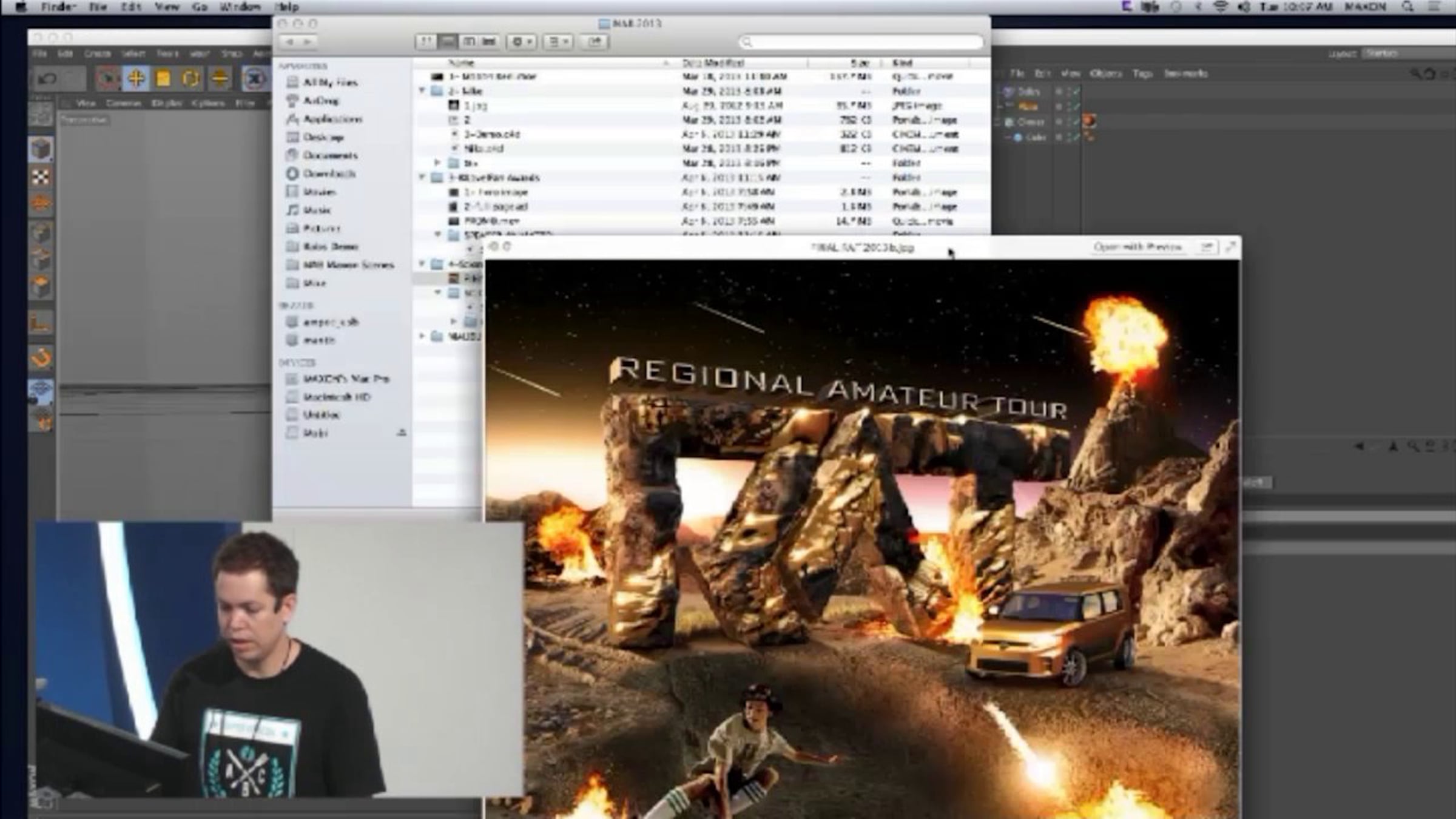This screenshot has width=1456, height=819.
Task: Click the Finder search field
Action: 860,42
